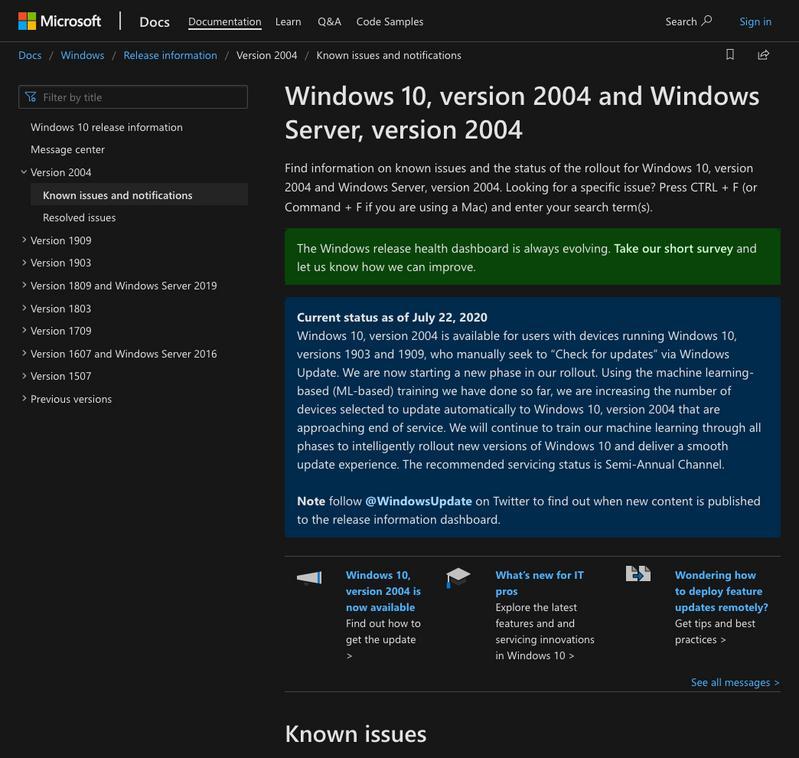Expand the Version 1803 section
Screen dimensions: 799x758
[x=23, y=308]
